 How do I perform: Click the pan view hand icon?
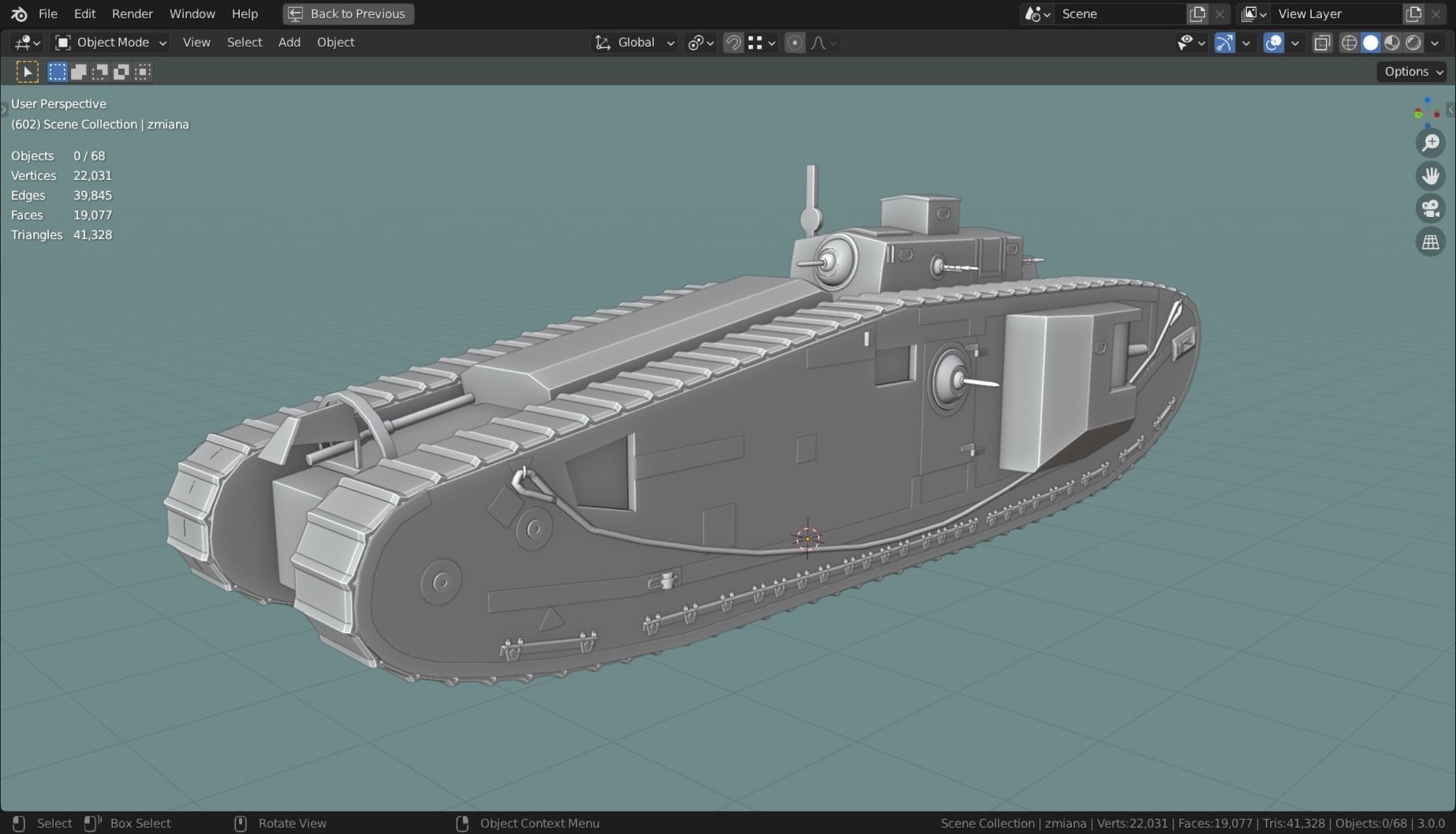[1430, 175]
